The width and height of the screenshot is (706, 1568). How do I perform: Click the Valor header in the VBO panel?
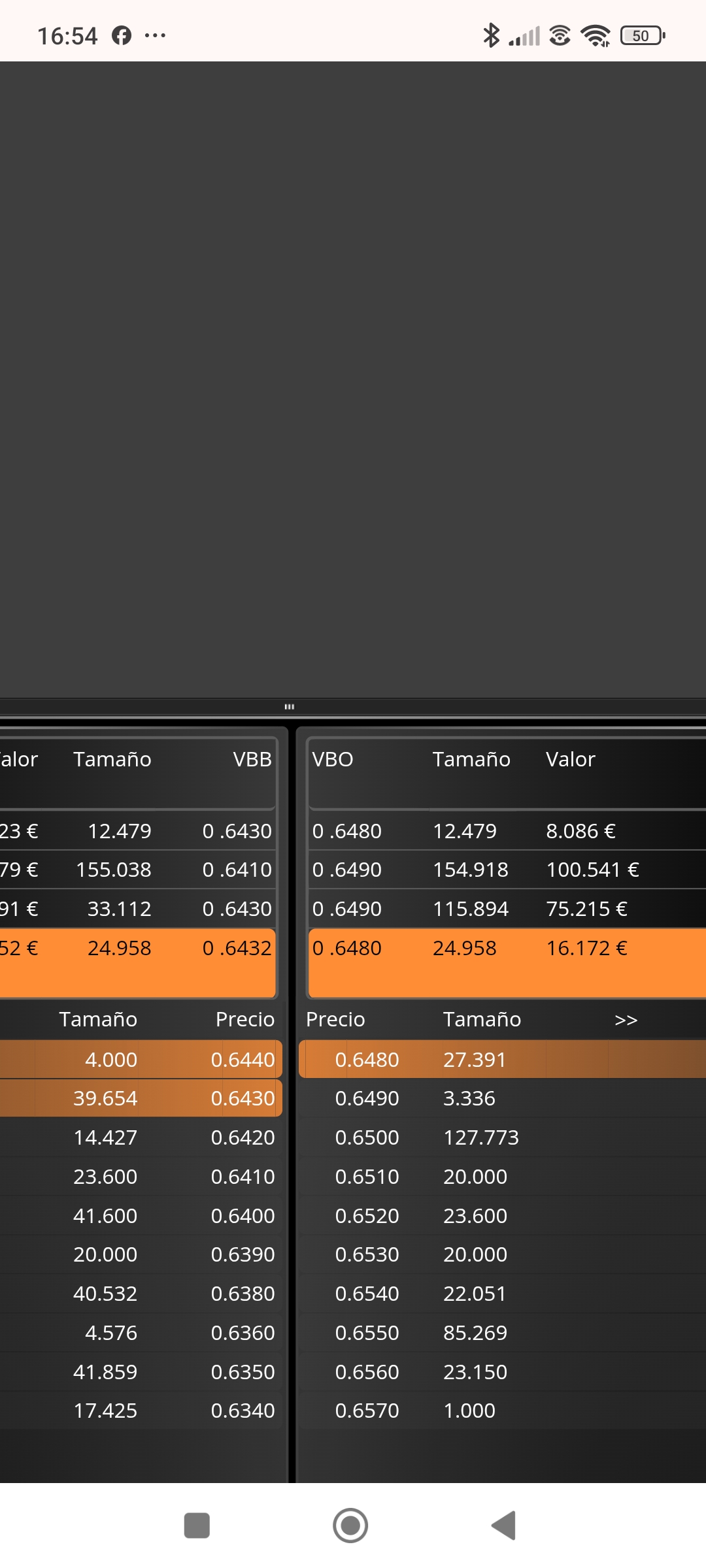pyautogui.click(x=571, y=759)
